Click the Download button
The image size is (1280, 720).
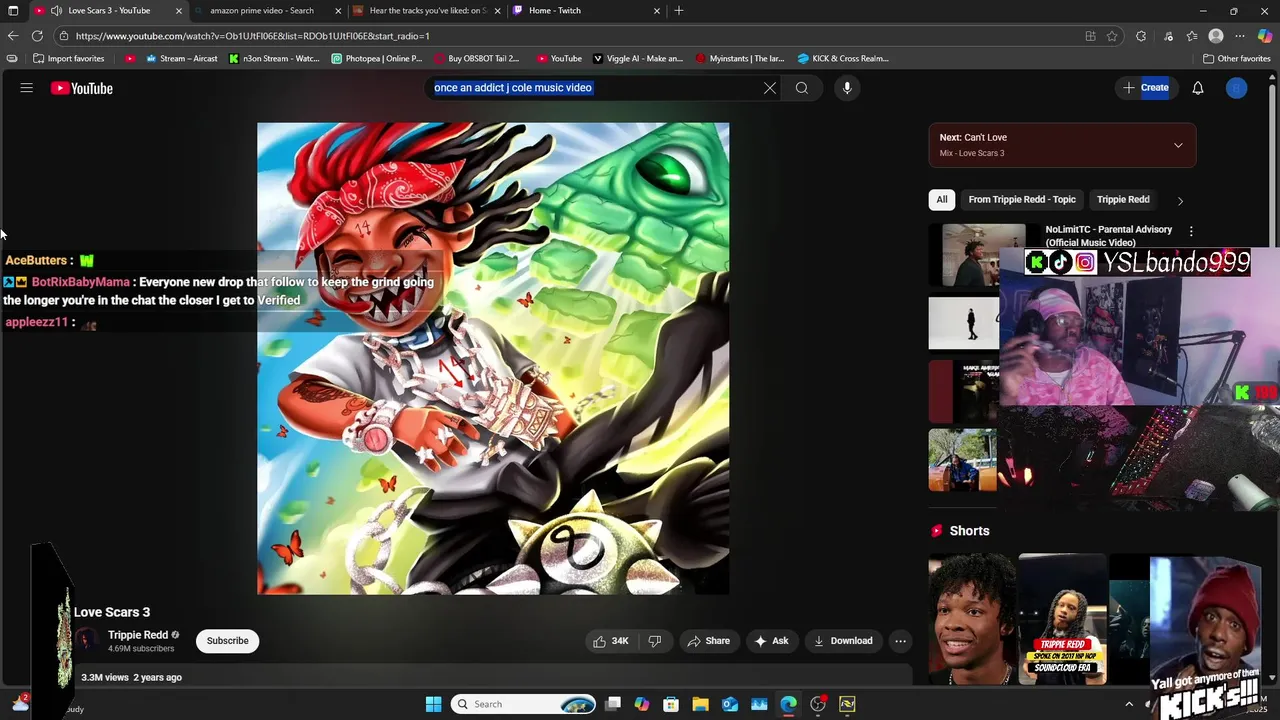843,641
